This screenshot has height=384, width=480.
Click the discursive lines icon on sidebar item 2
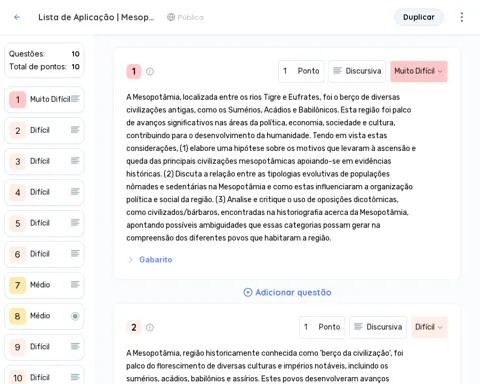coord(75,130)
